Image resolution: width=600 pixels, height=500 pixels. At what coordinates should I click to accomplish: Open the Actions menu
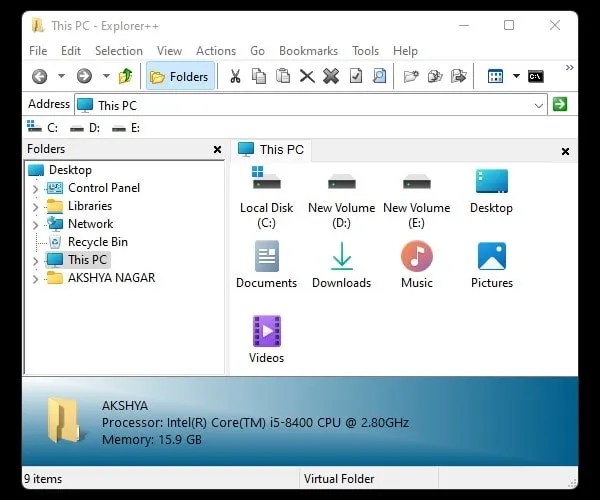point(216,51)
